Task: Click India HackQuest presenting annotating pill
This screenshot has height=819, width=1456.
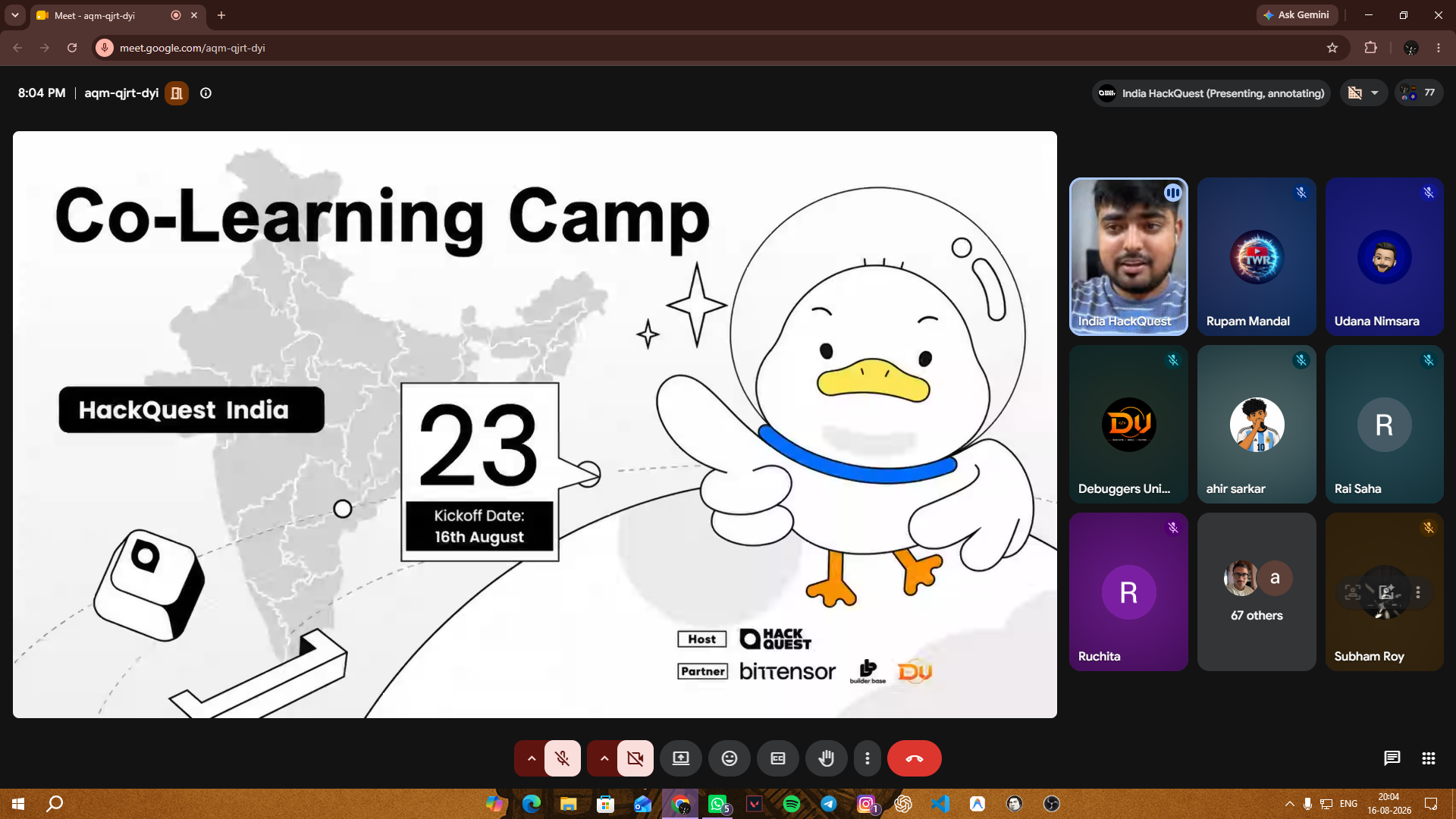Action: pyautogui.click(x=1211, y=93)
